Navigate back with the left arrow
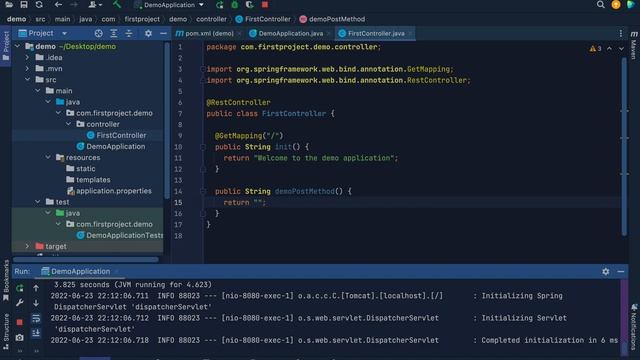Image resolution: width=640 pixels, height=360 pixels. (58, 5)
